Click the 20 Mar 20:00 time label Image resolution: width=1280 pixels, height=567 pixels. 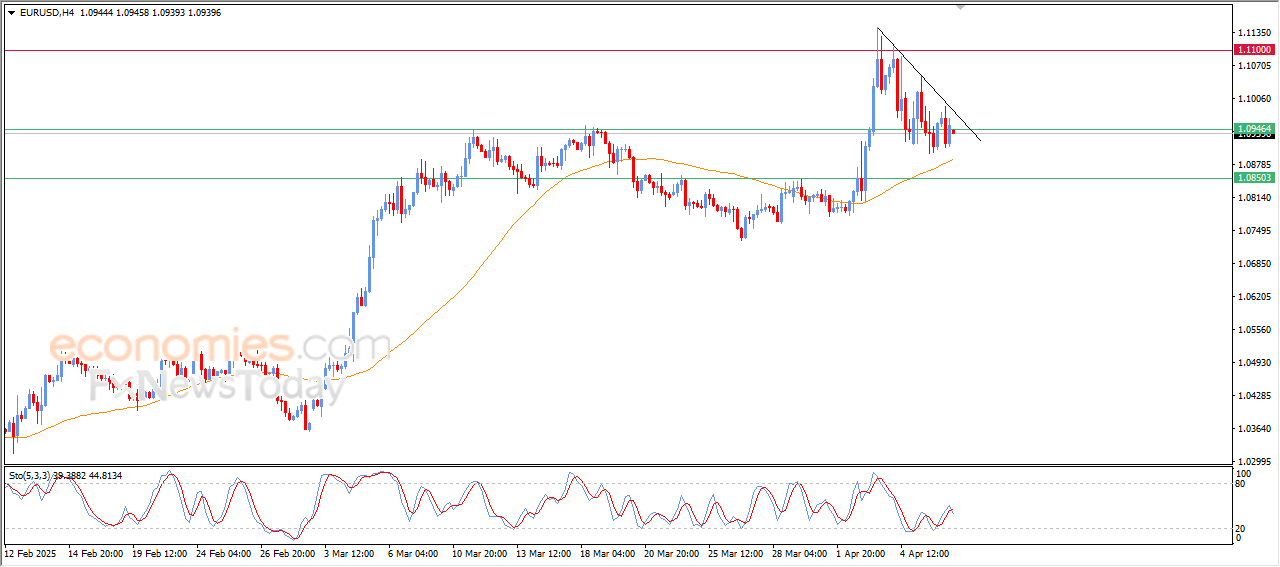click(x=672, y=552)
